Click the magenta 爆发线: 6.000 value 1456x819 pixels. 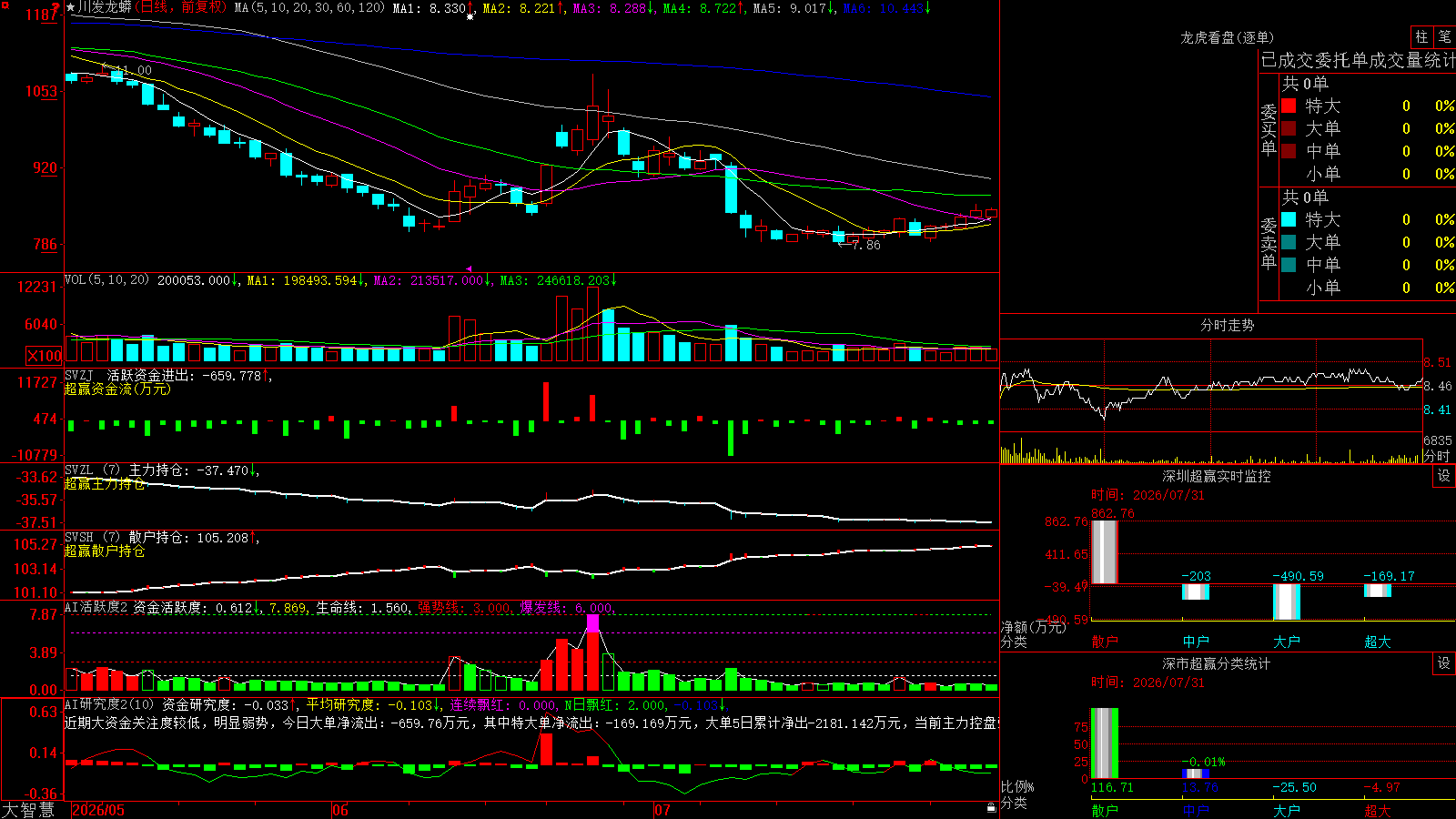[x=566, y=608]
